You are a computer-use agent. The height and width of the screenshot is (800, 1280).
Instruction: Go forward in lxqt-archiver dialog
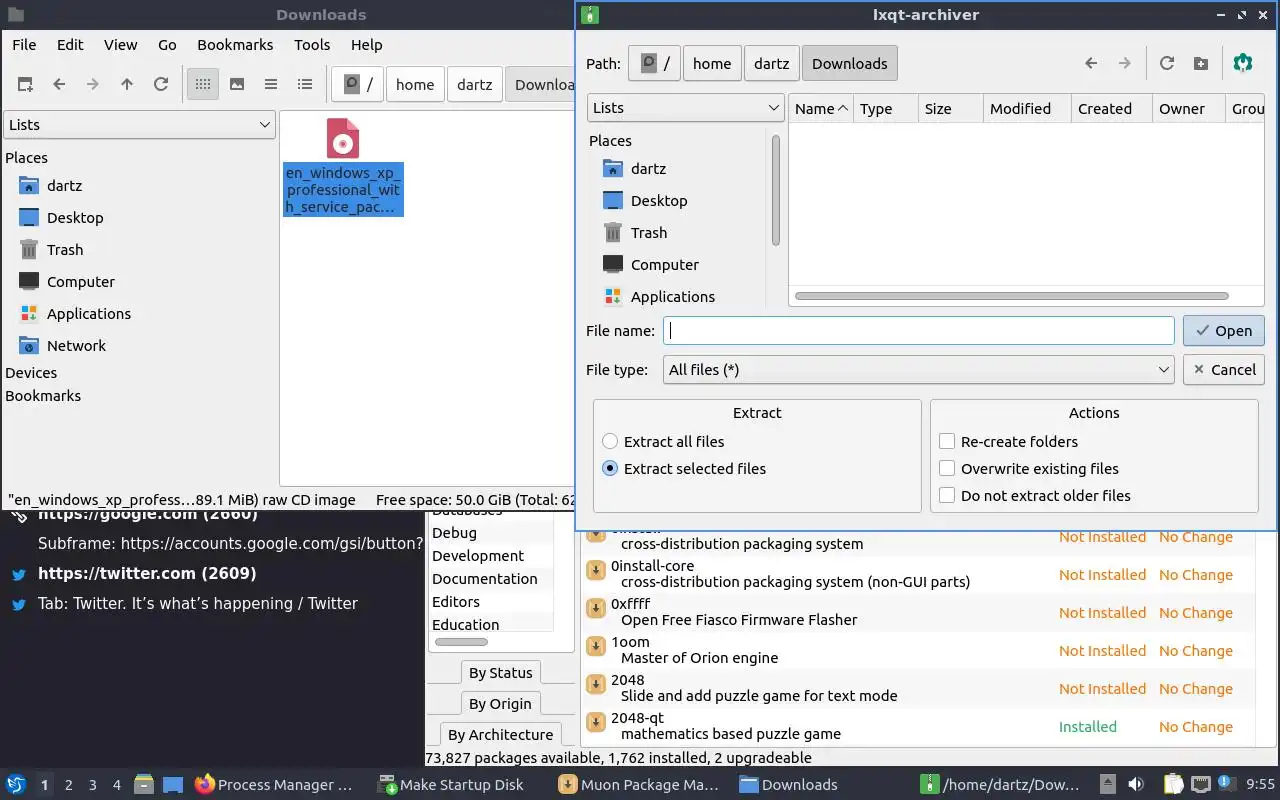coord(1125,63)
